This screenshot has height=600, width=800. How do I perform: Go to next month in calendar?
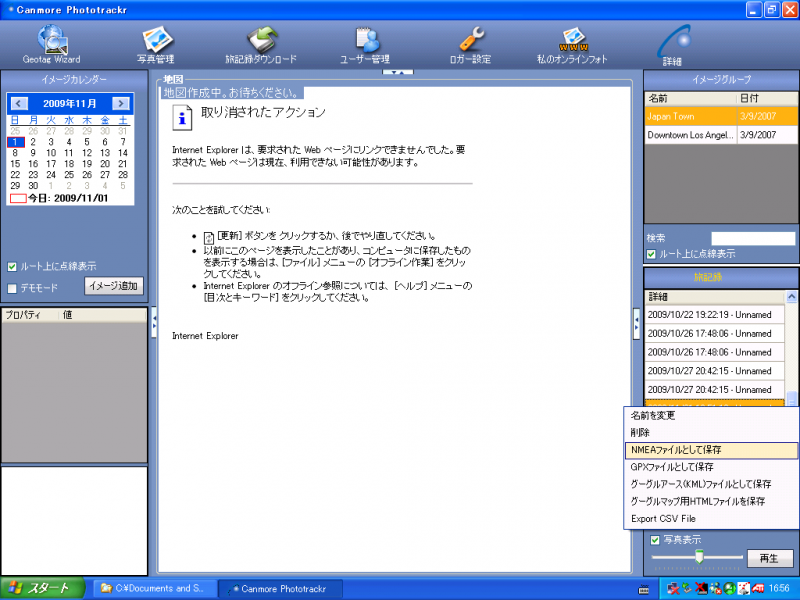tap(121, 103)
